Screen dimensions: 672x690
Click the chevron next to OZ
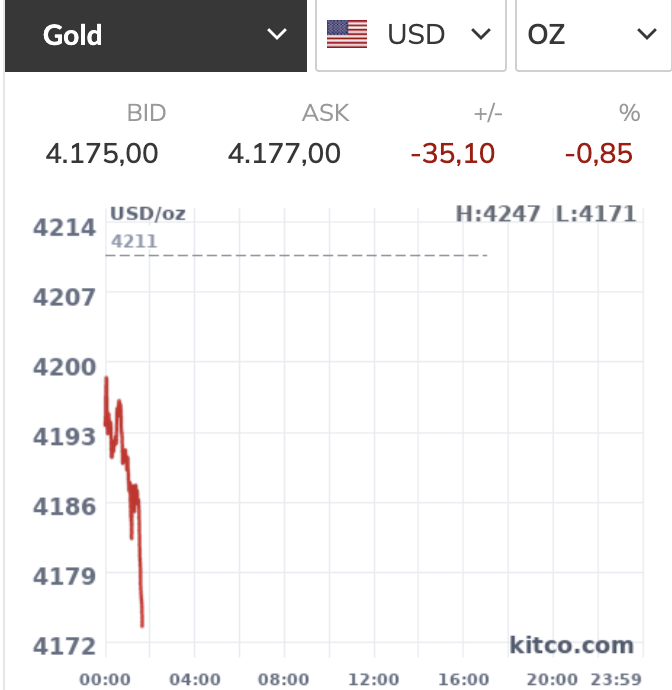(x=646, y=34)
